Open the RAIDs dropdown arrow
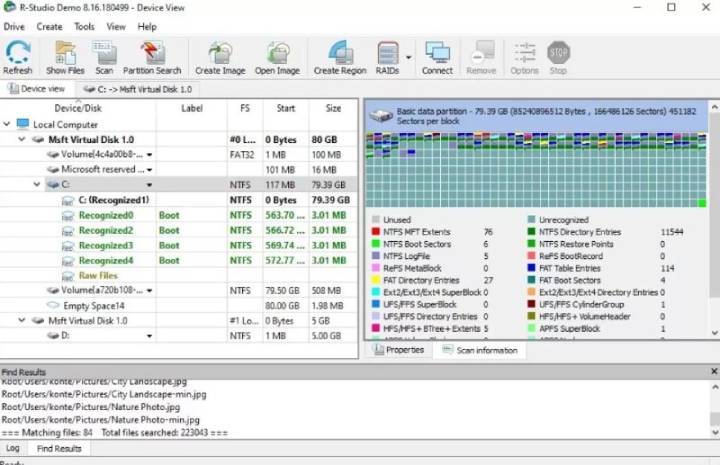 408,57
